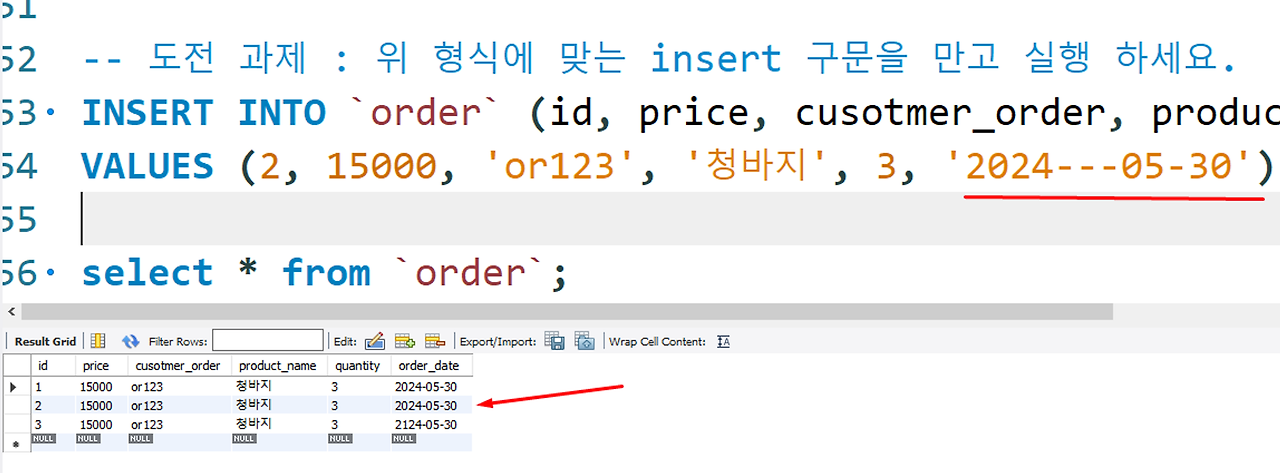The width and height of the screenshot is (1280, 473).
Task: Select the Result Grid label
Action: click(45, 342)
